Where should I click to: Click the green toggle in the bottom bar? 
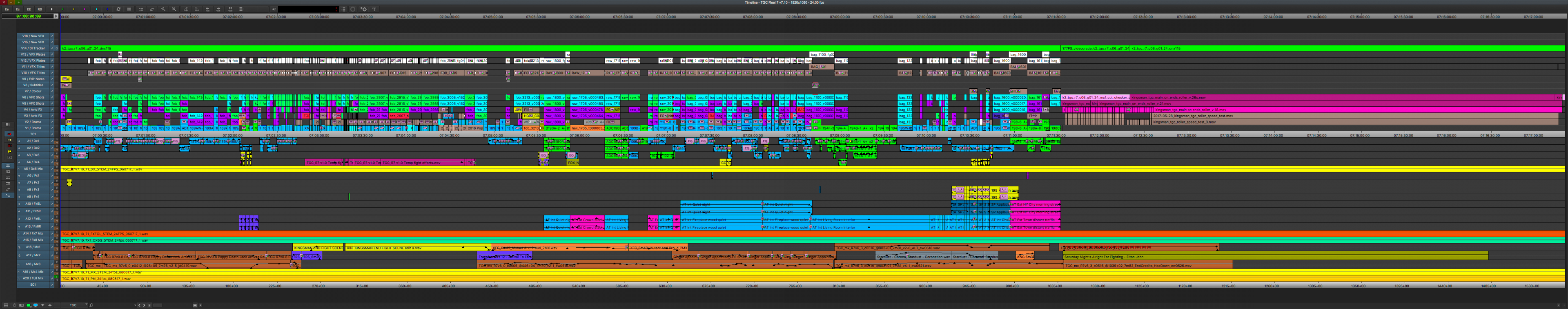tap(29, 305)
